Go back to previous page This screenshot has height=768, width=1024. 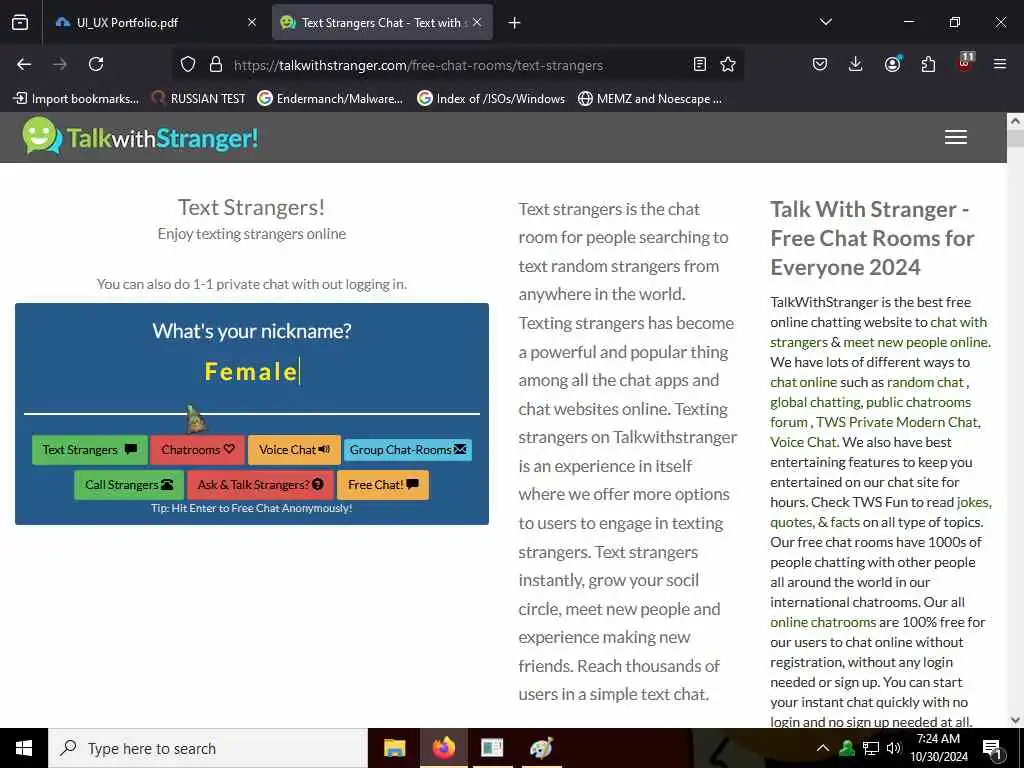[24, 64]
